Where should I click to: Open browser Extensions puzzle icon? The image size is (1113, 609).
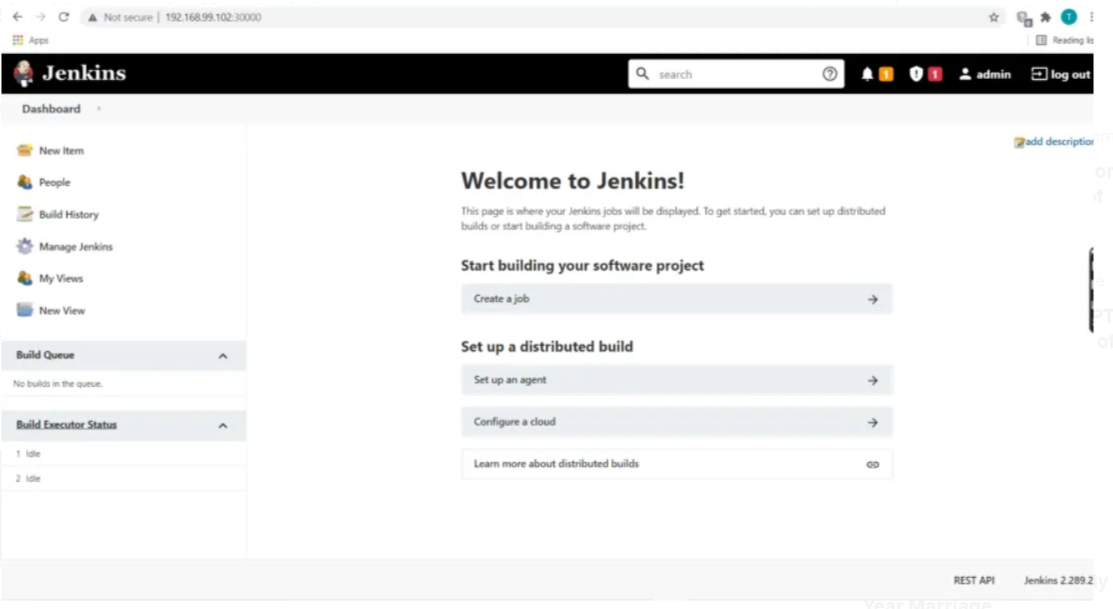tap(1046, 17)
